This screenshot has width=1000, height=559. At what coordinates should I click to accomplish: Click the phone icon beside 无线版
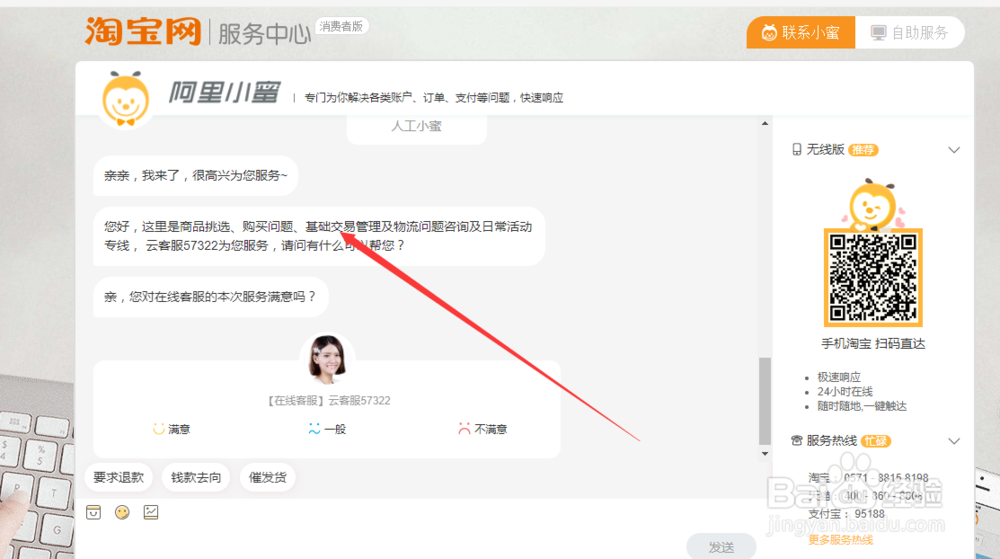(797, 150)
